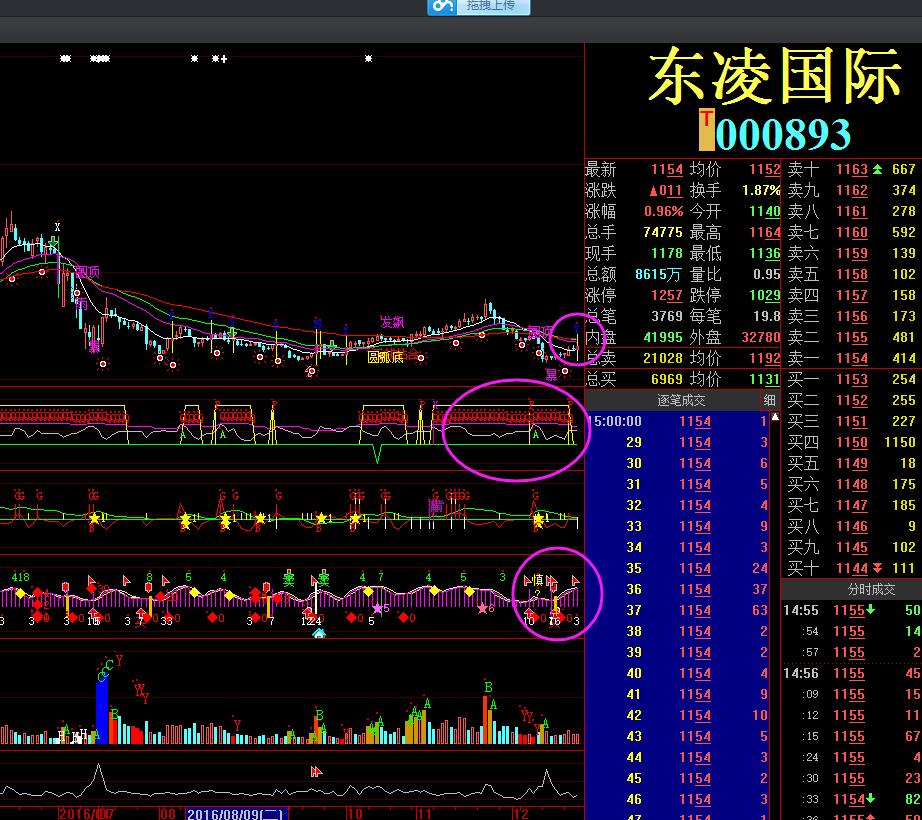Image resolution: width=922 pixels, height=820 pixels.
Task: Click the 现手 value 1178
Action: point(667,253)
